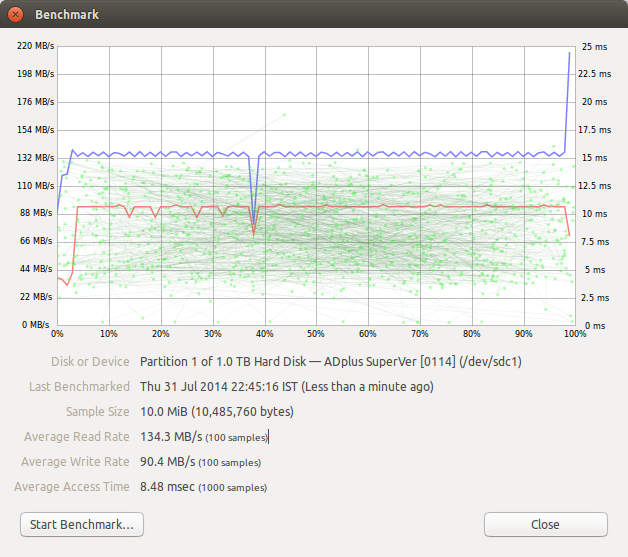The height and width of the screenshot is (557, 628).
Task: Click the Close button
Action: click(x=545, y=524)
